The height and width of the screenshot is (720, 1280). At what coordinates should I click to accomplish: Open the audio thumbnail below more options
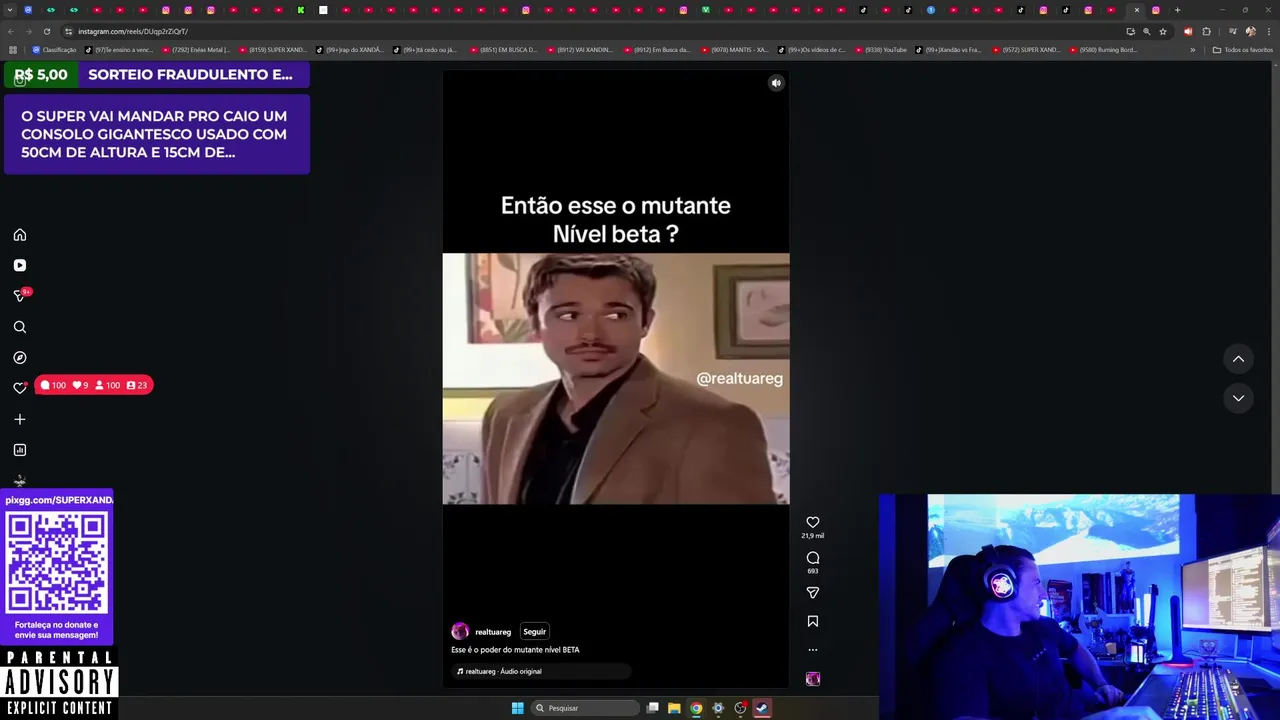[x=813, y=679]
